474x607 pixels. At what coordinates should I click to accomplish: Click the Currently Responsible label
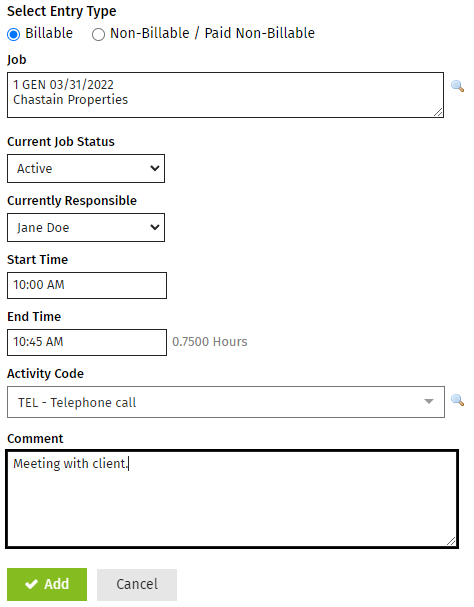(72, 201)
